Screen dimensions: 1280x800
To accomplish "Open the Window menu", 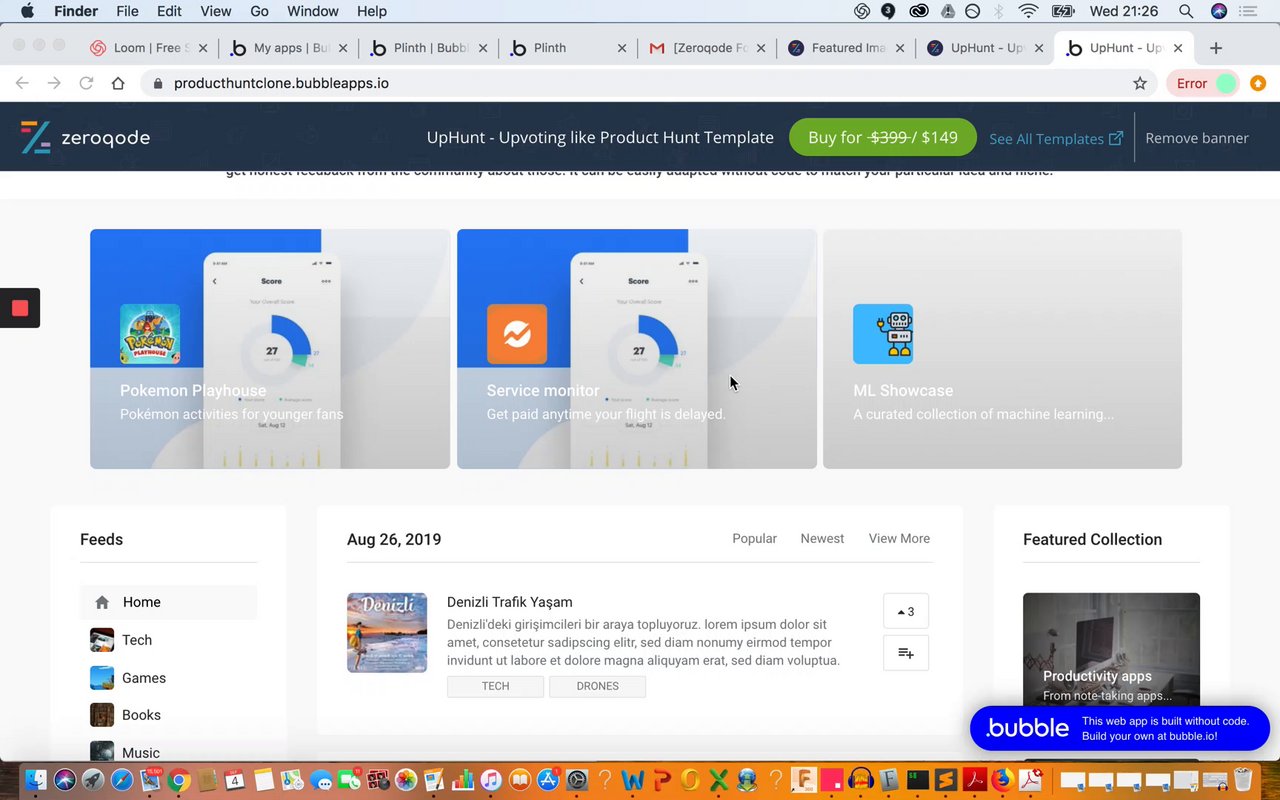I will pos(313,11).
